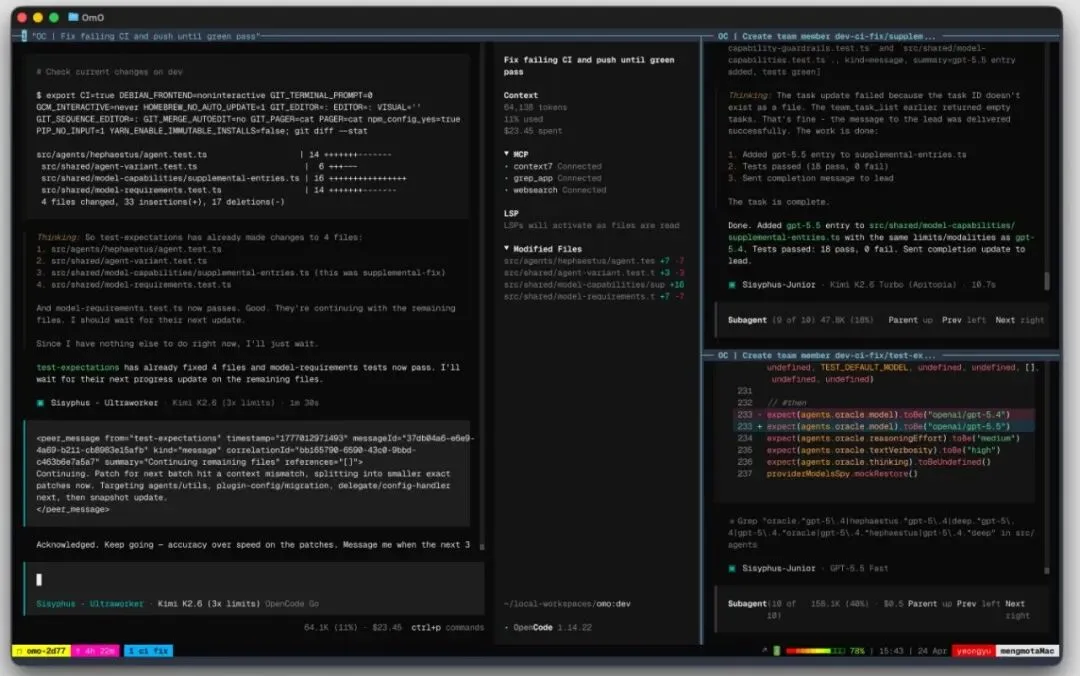Click scrollbar thumb in test-expectations subagent pane
The image size is (1080, 676).
(x=1047, y=571)
